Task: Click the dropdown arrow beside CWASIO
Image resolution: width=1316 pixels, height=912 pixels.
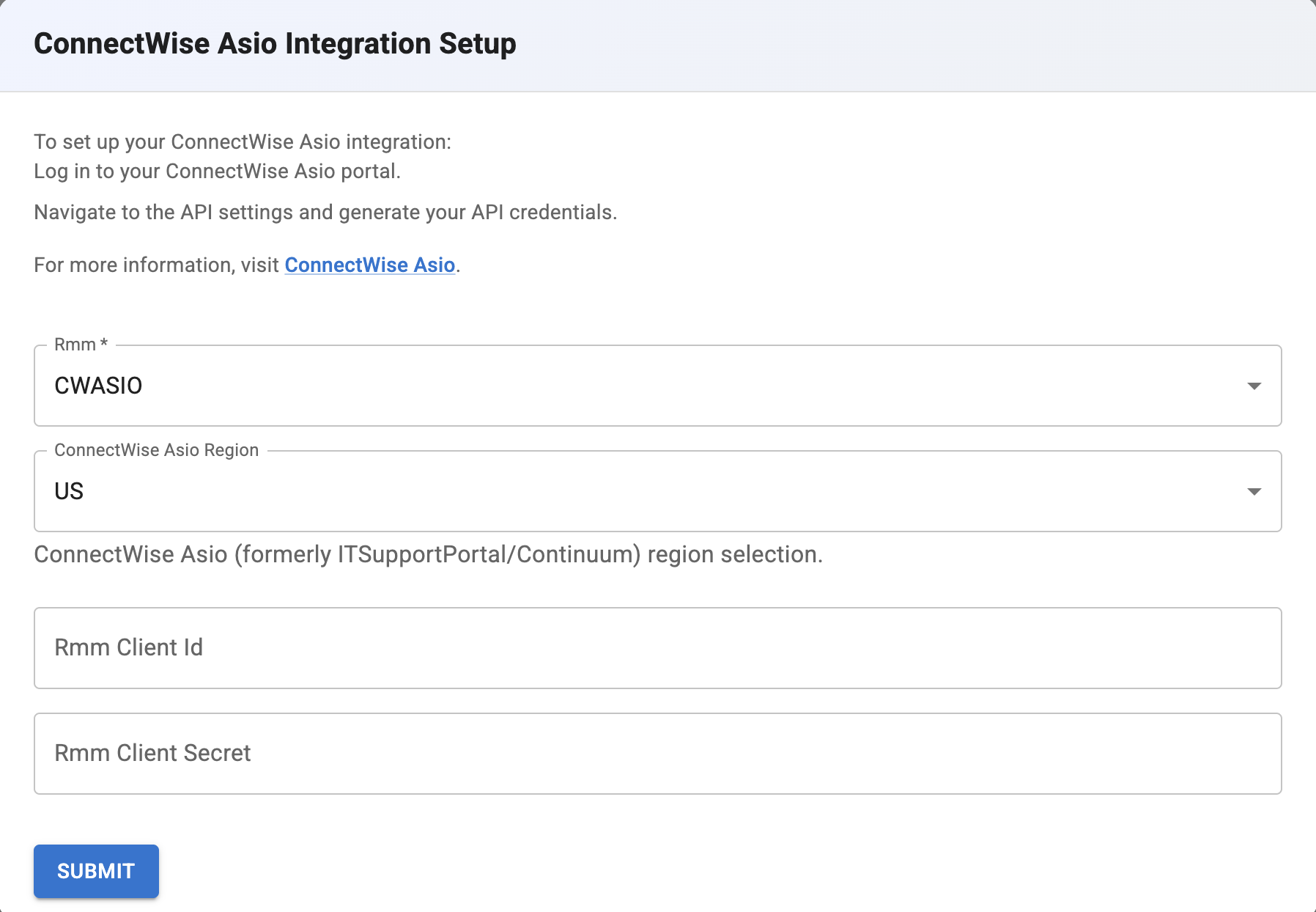Action: pyautogui.click(x=1254, y=385)
